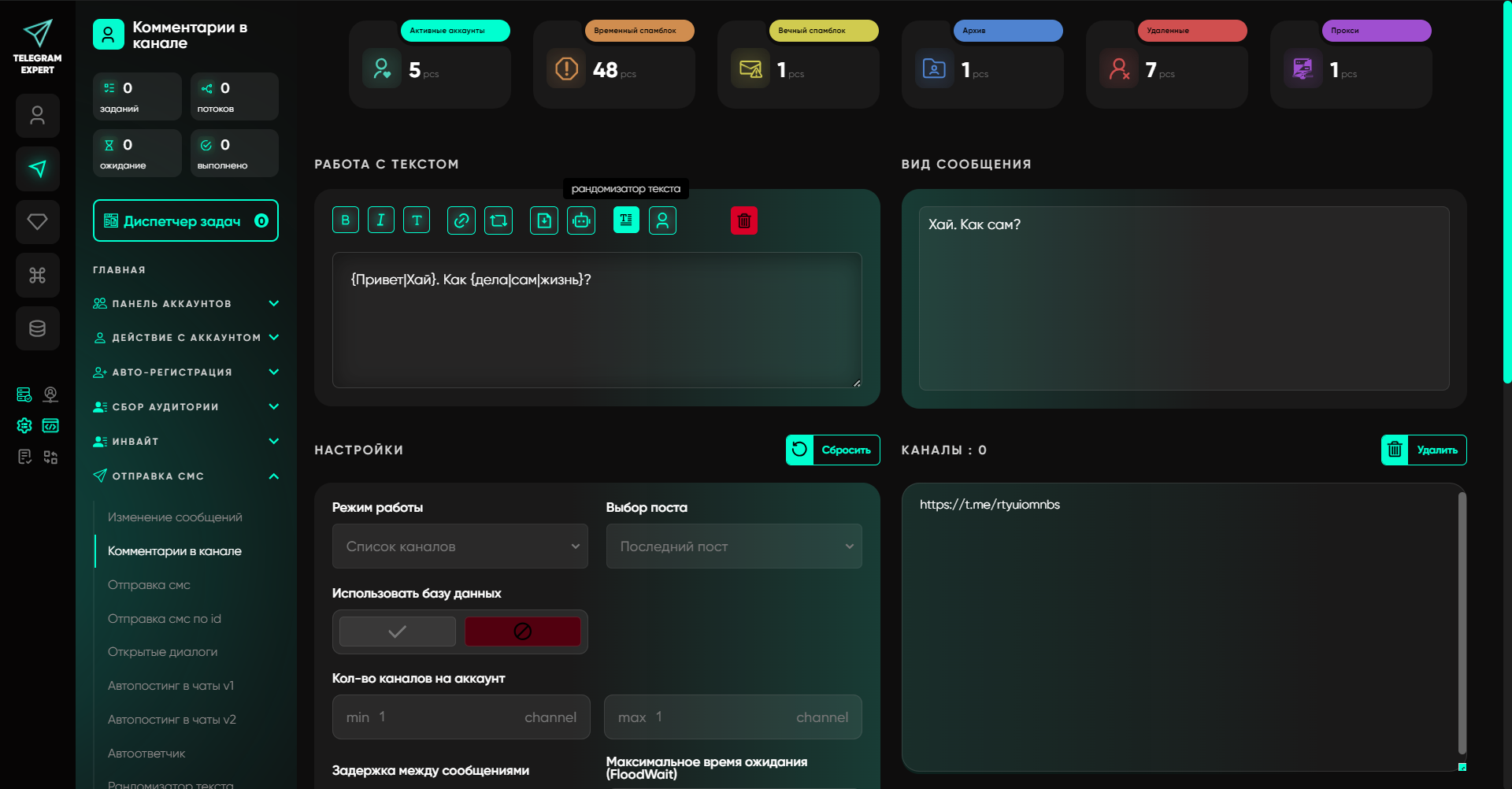Open the Выбор поста dropdown

(x=734, y=546)
